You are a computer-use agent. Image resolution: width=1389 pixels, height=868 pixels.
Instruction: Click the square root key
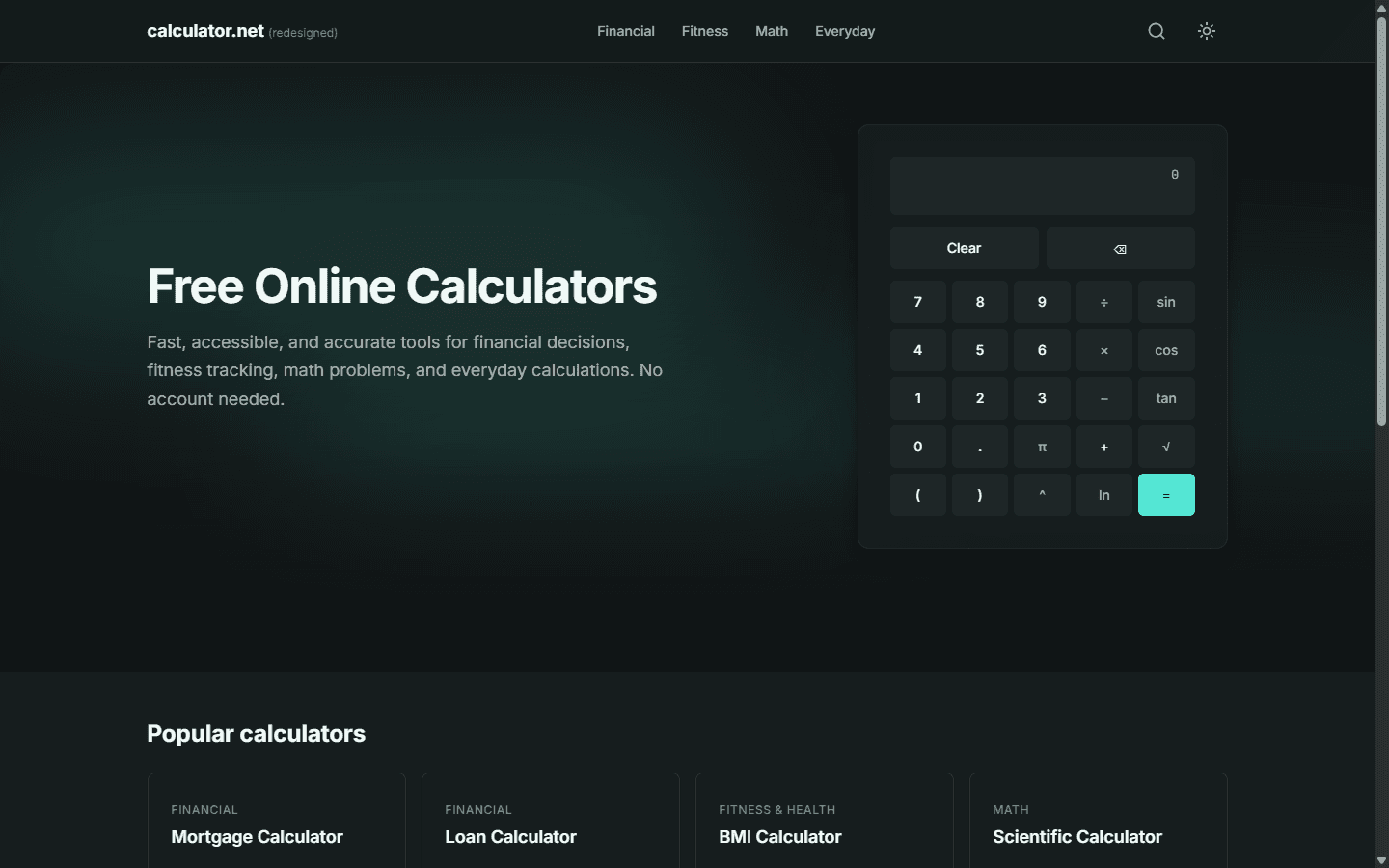tap(1166, 447)
